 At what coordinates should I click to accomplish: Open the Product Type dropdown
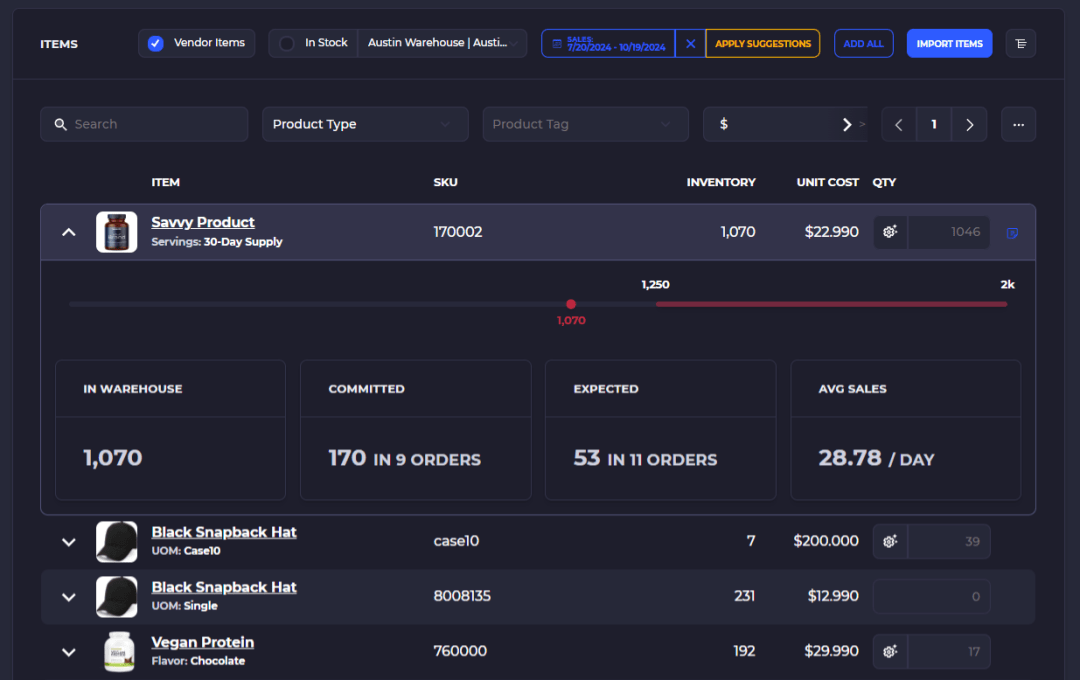click(365, 124)
